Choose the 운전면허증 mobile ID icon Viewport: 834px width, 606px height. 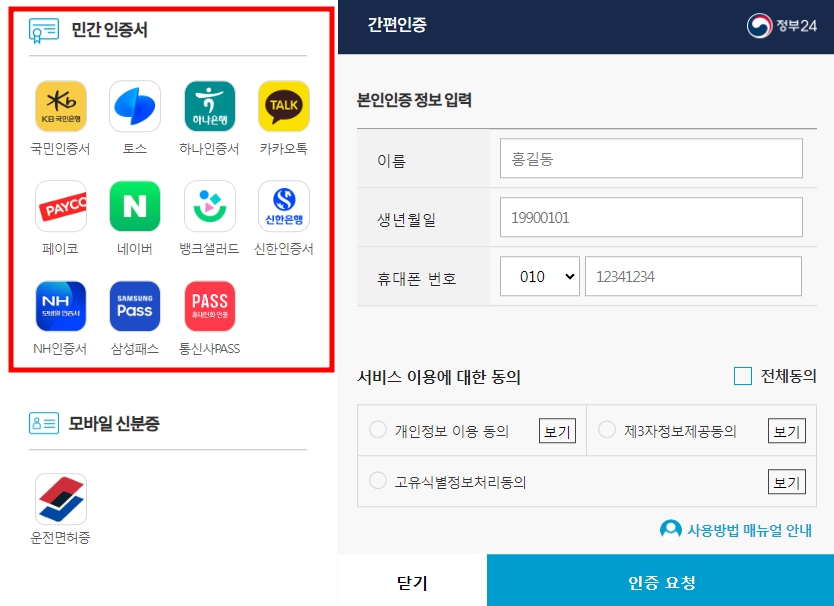(x=61, y=499)
